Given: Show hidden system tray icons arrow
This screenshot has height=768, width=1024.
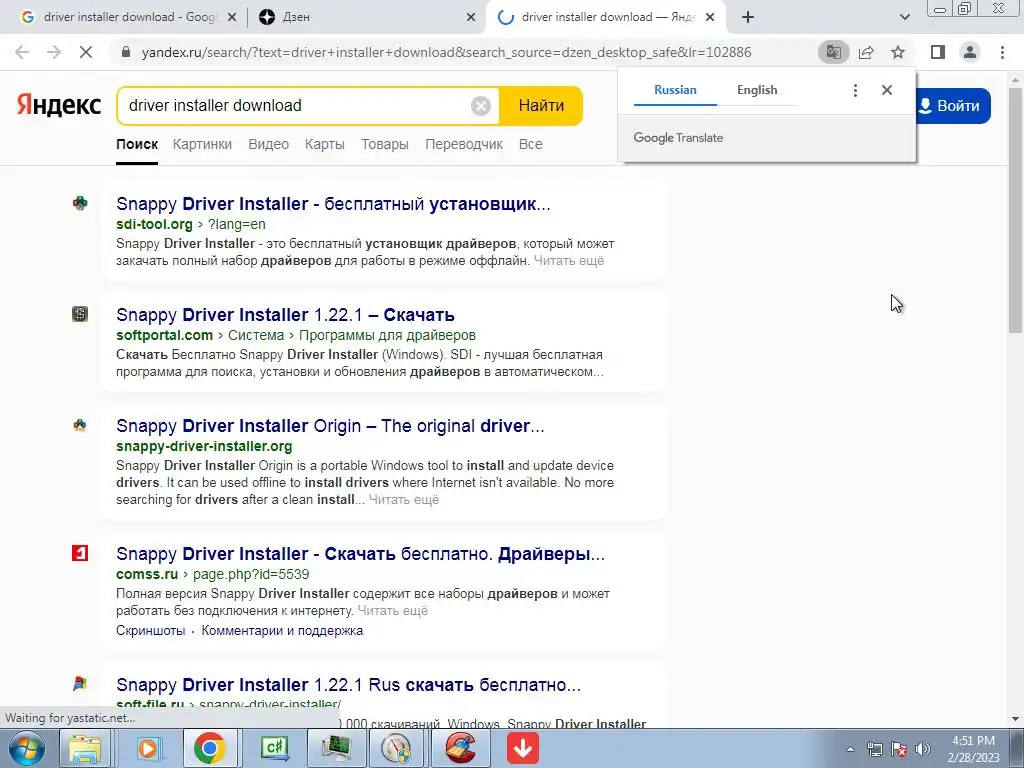Looking at the screenshot, I should (x=850, y=749).
